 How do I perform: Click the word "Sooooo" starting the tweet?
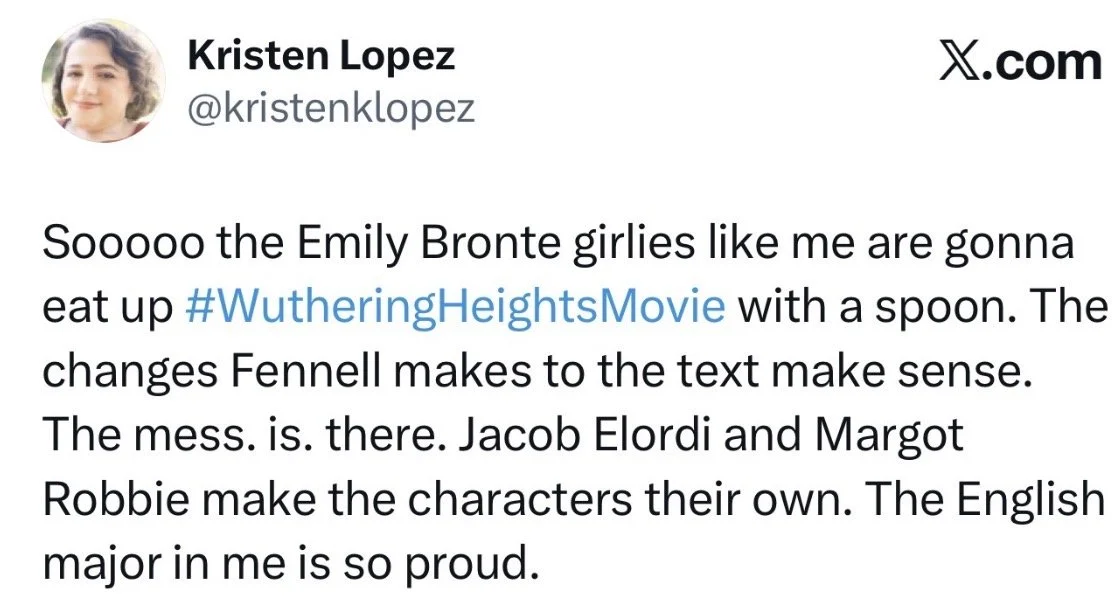[104, 245]
